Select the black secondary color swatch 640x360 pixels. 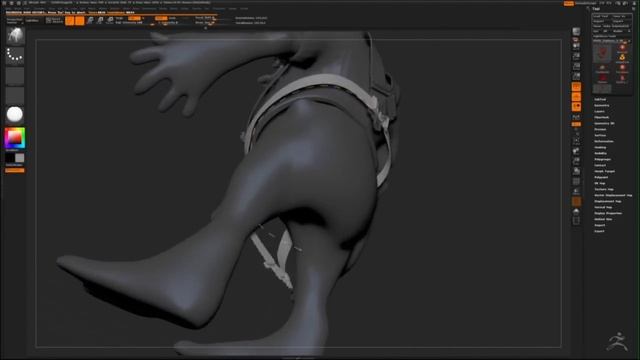click(10, 158)
